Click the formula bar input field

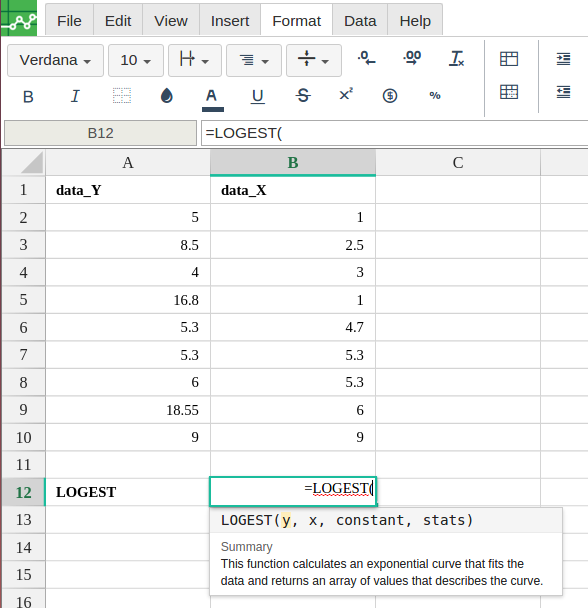pyautogui.click(x=394, y=133)
